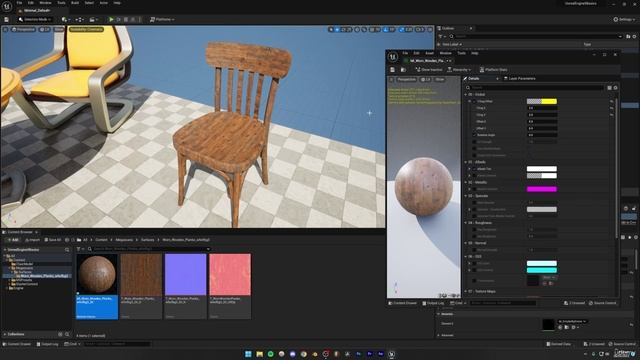Open File Explorer from taskbar
Viewport: 640px width, 360px height.
259,354
